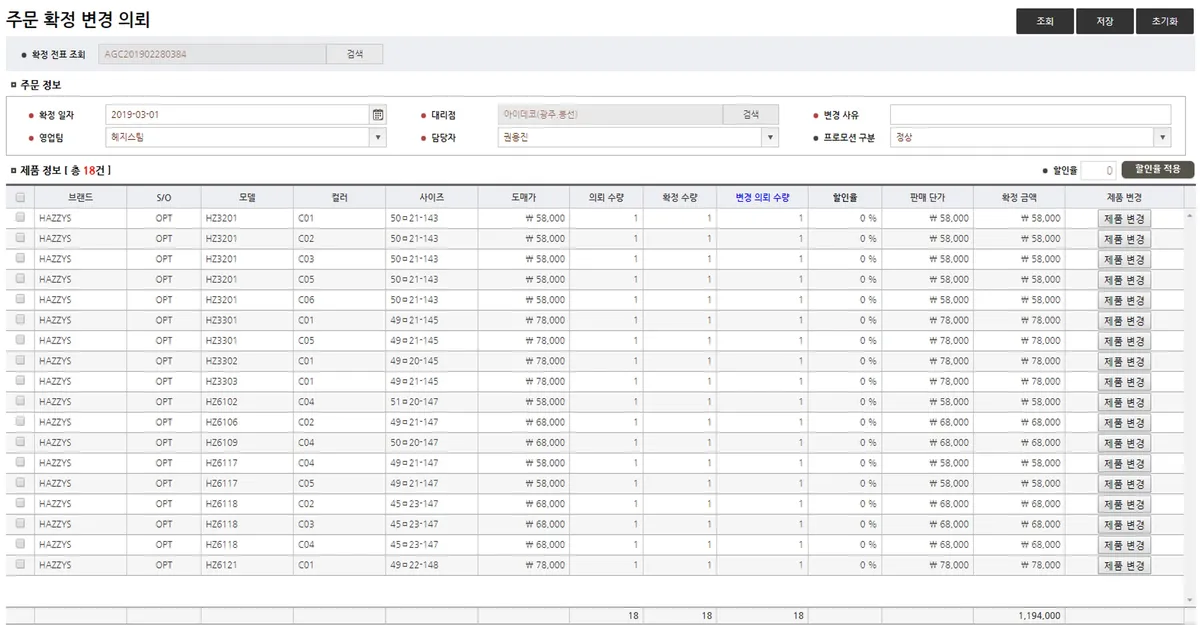
Task: Click the 확정 전표 조회 field AGC201902280384
Action: (x=213, y=54)
